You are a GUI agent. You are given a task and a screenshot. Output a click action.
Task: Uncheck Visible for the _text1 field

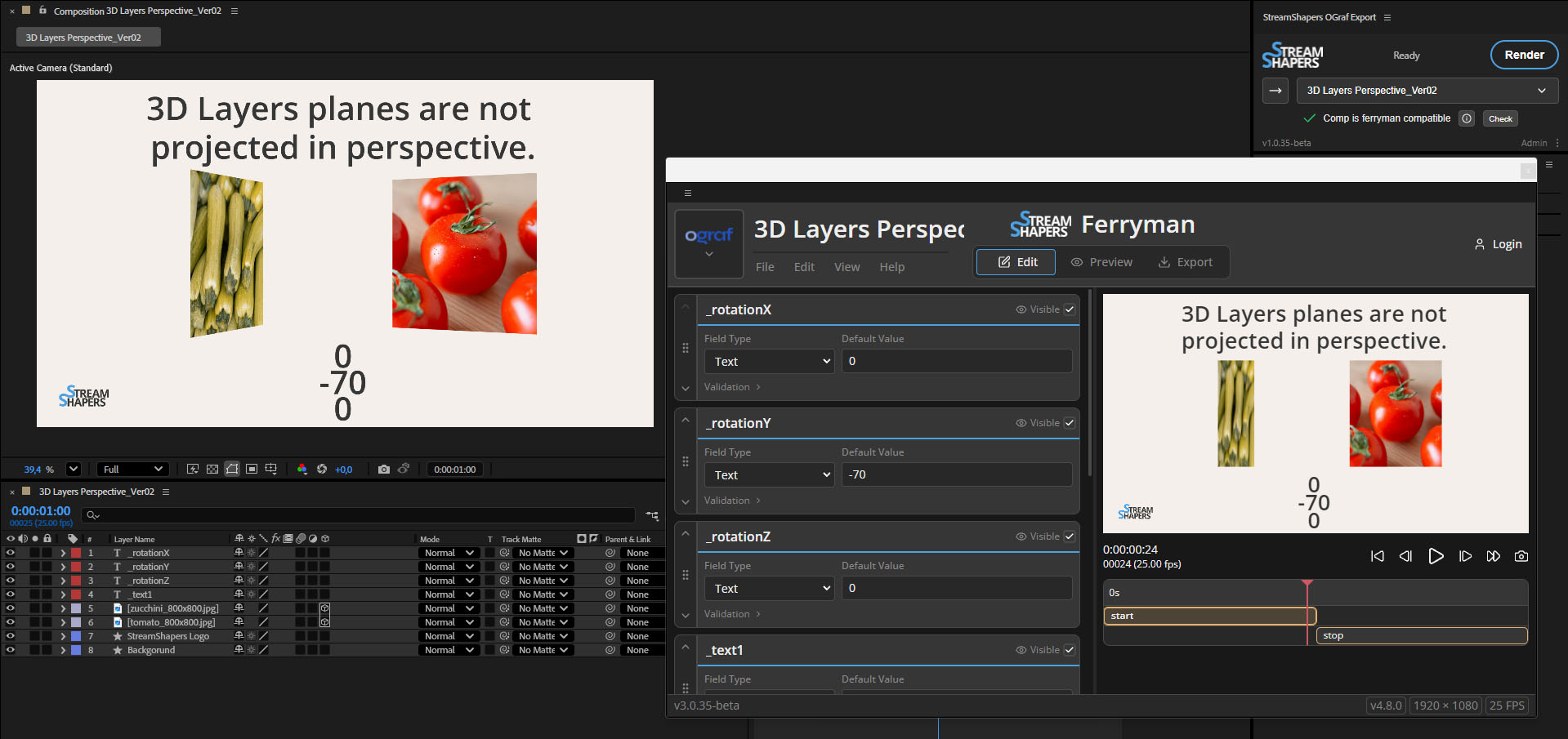(1070, 650)
